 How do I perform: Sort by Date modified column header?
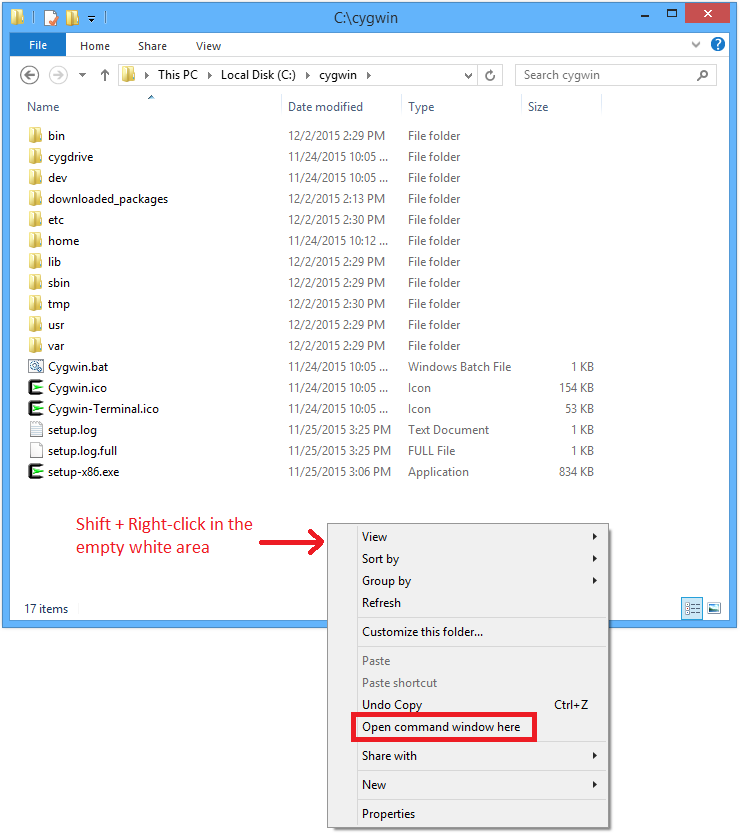pyautogui.click(x=325, y=107)
